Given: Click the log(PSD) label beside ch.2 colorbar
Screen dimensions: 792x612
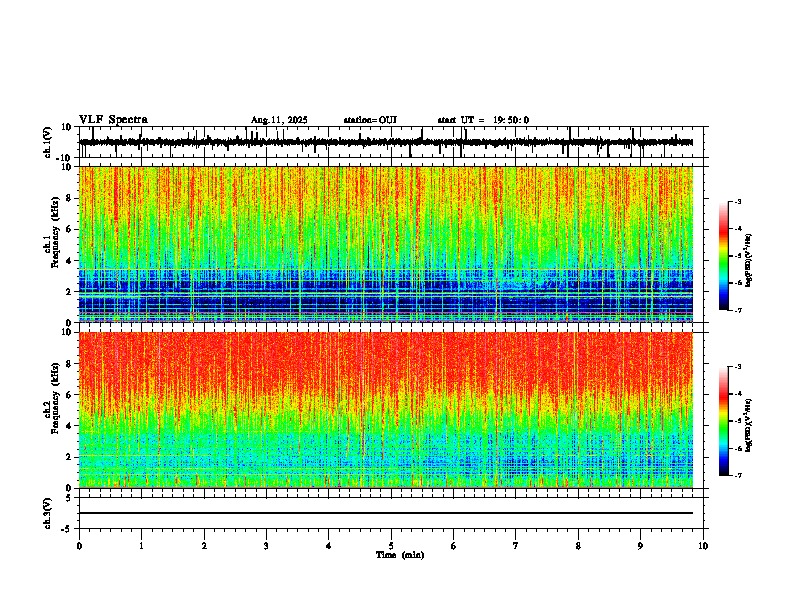Looking at the screenshot, I should [748, 425].
